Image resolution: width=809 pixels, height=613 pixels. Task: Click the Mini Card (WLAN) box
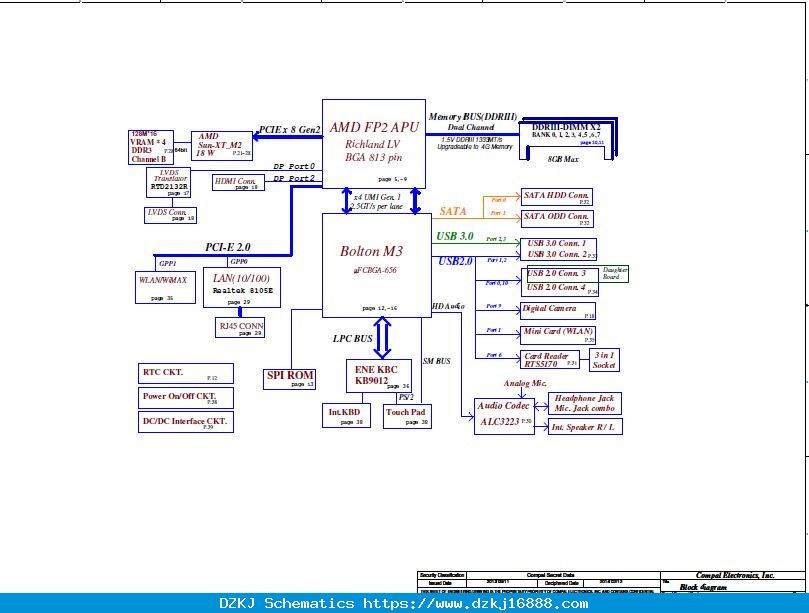tap(558, 334)
